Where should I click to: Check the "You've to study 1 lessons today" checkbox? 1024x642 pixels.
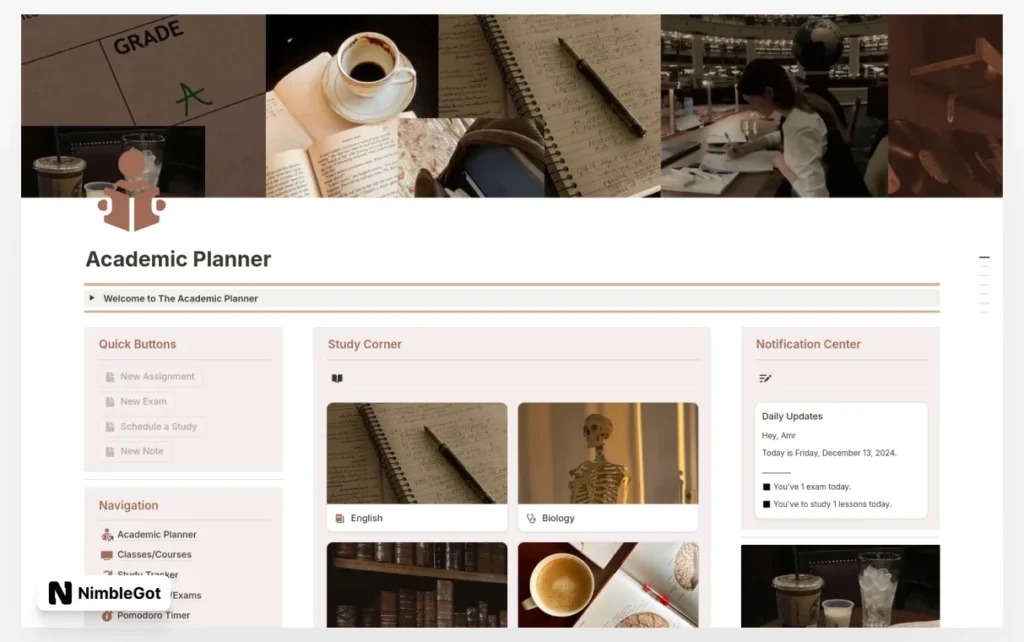(767, 504)
